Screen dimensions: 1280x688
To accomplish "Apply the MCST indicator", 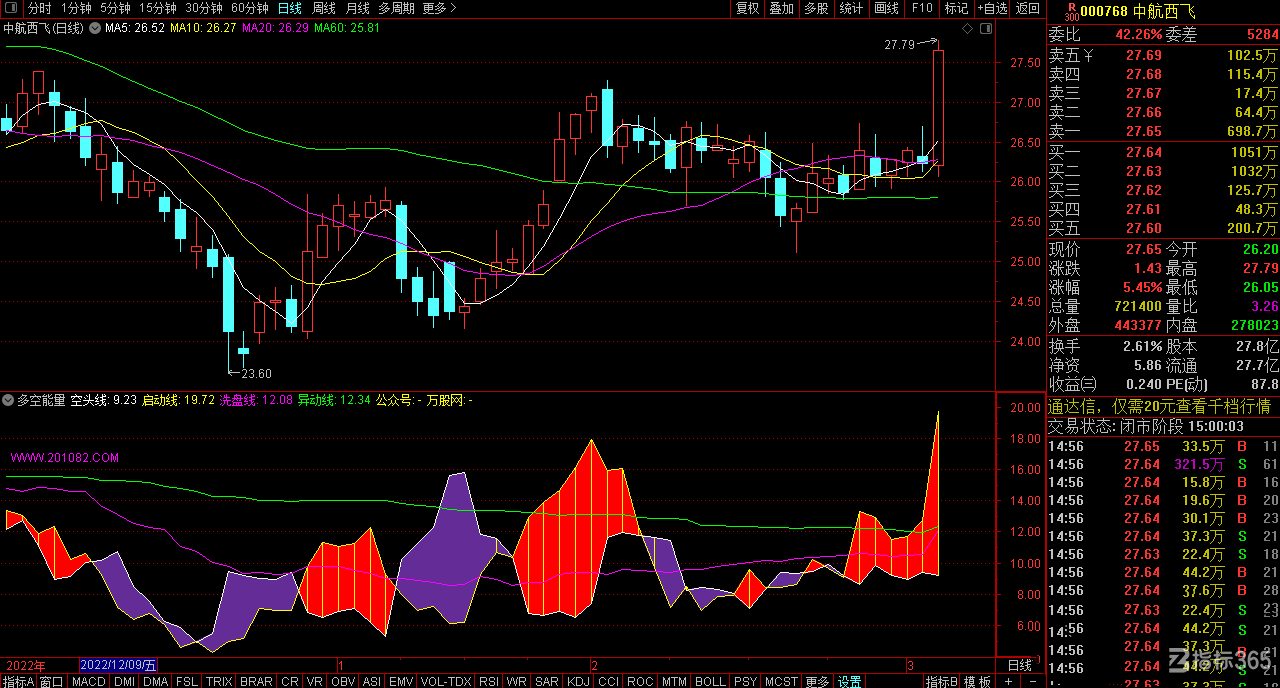I will [781, 681].
